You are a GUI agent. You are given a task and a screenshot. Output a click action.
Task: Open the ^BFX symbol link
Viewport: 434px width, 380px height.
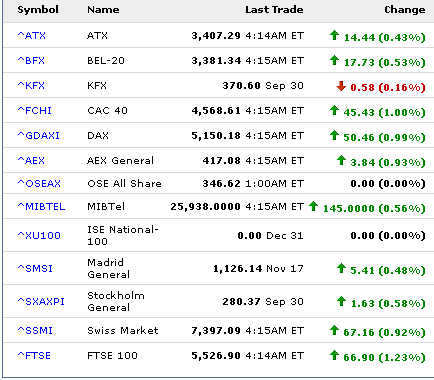(x=31, y=60)
